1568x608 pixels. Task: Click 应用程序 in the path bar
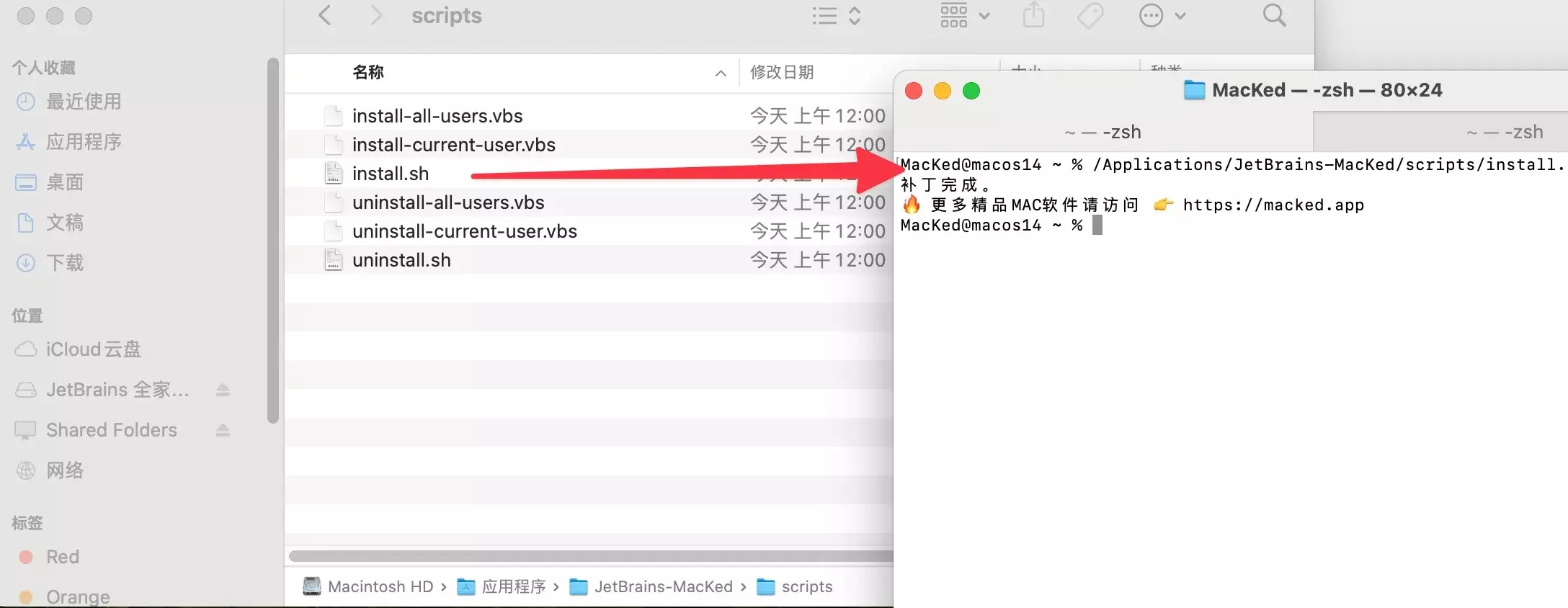(502, 586)
